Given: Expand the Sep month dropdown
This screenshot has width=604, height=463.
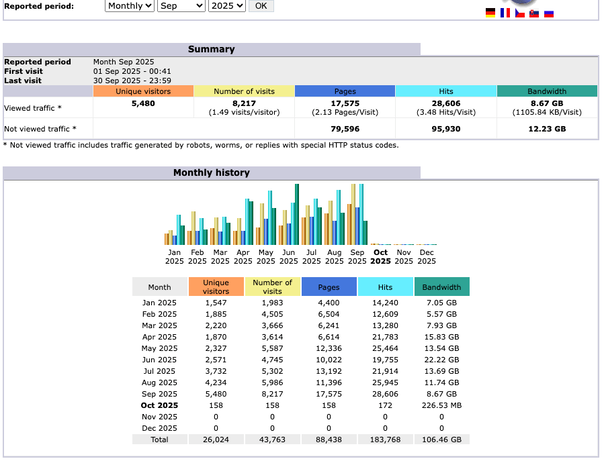Looking at the screenshot, I should (x=181, y=6).
